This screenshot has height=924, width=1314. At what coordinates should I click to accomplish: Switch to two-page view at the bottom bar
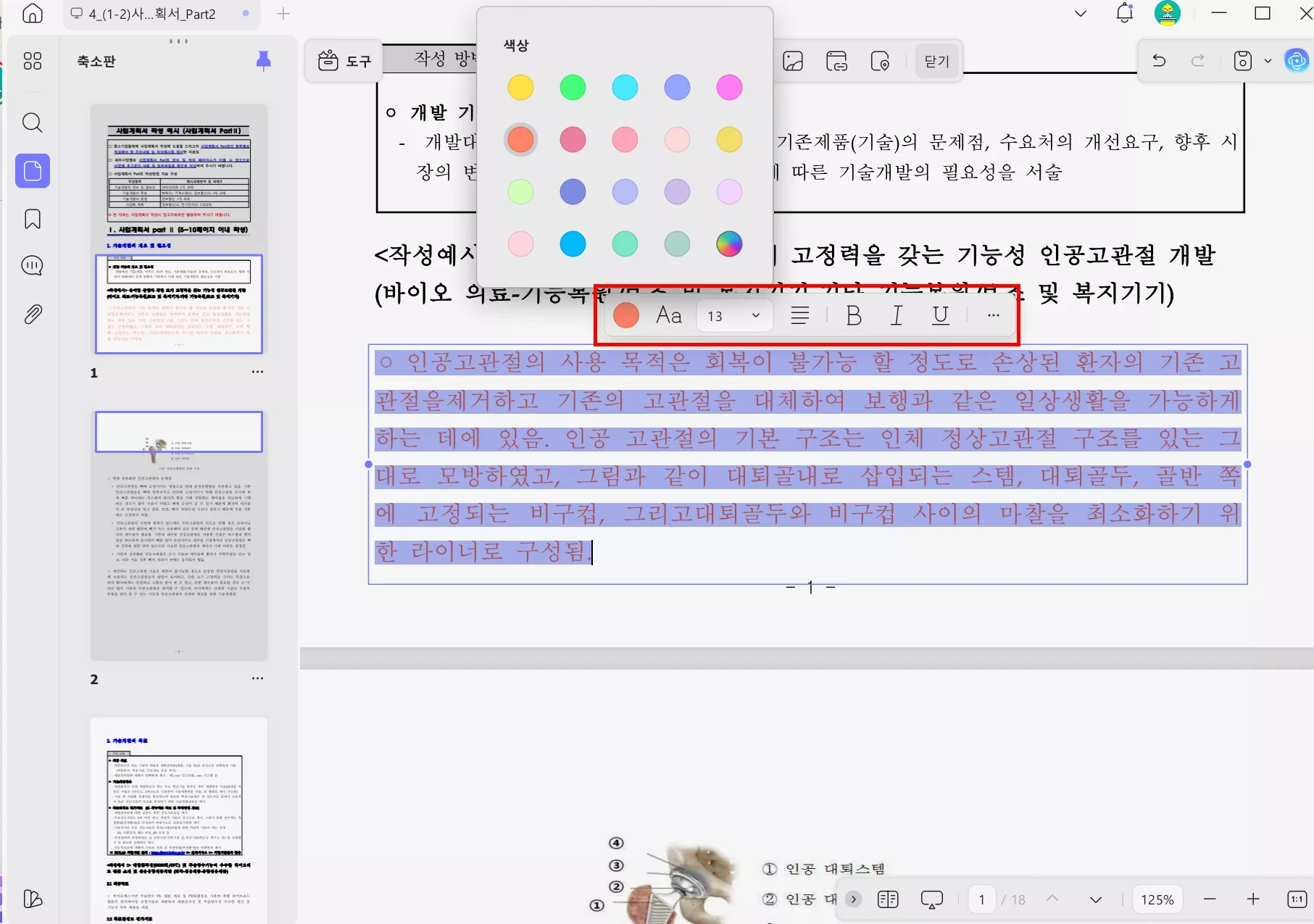[x=886, y=899]
